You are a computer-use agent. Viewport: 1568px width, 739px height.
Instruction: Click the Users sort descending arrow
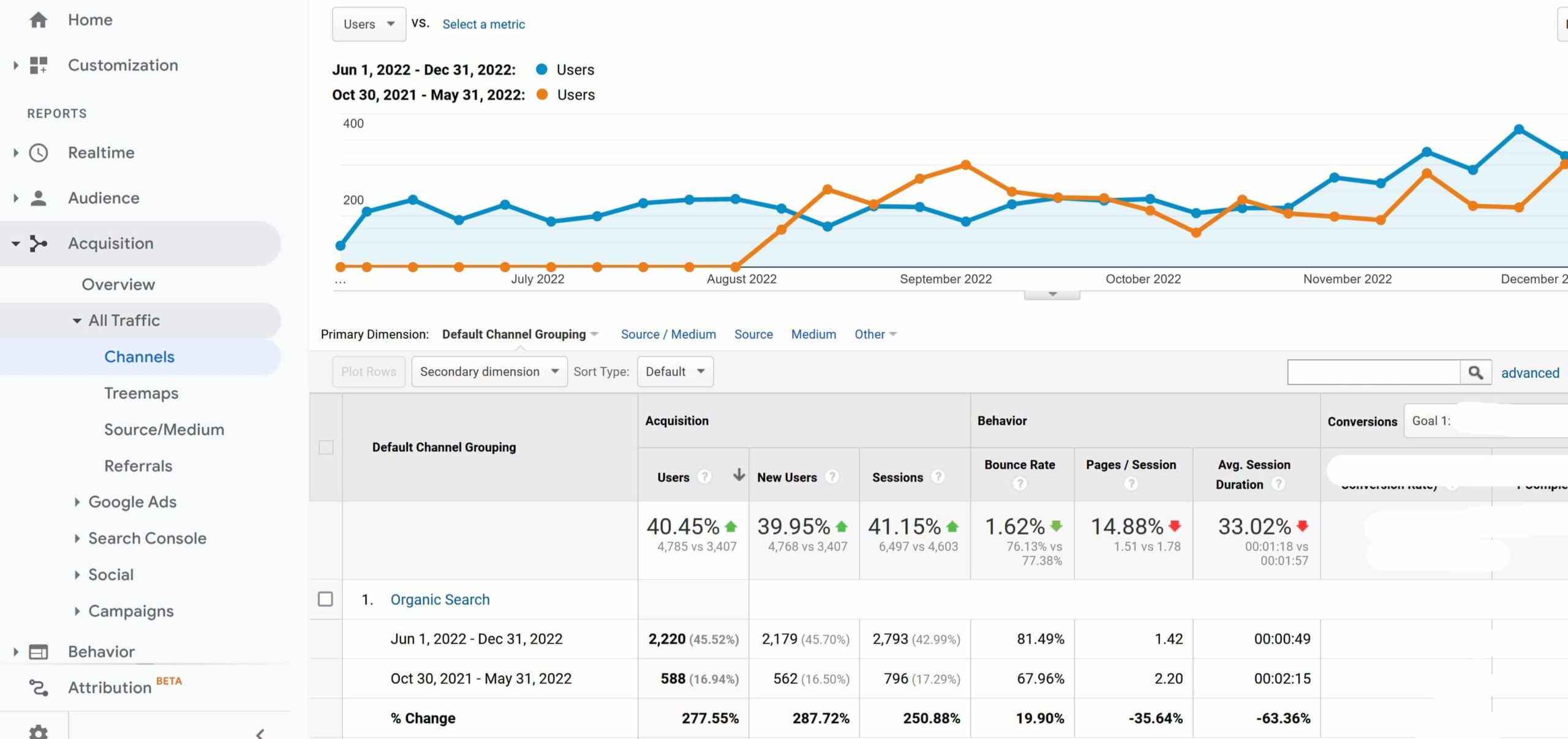click(739, 475)
